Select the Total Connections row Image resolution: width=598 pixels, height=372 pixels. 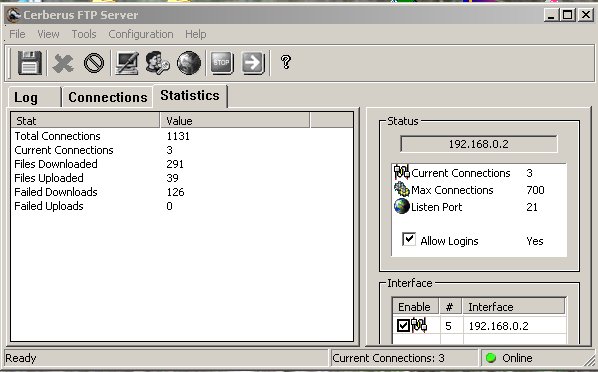[182, 136]
